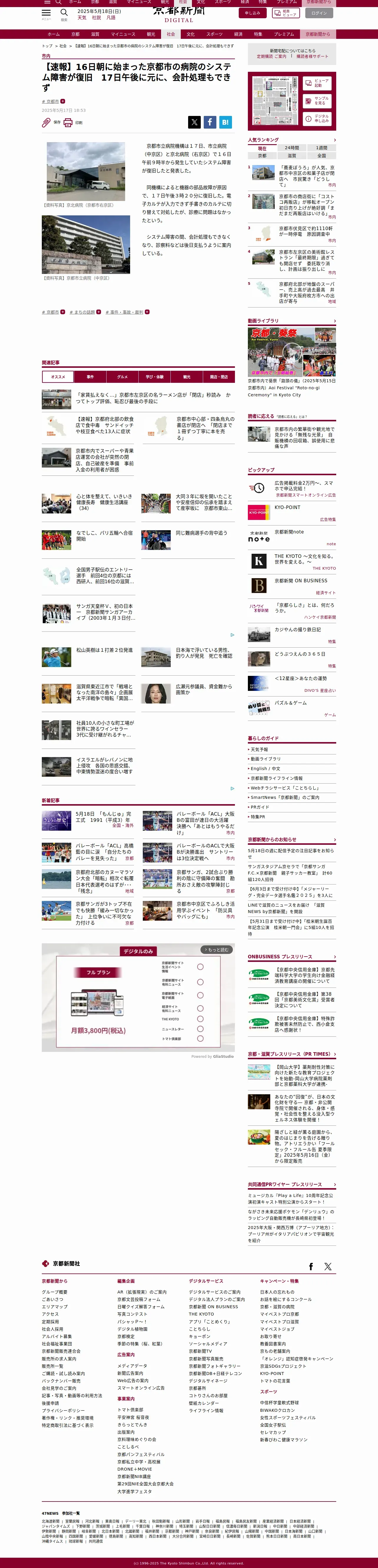Image resolution: width=378 pixels, height=1568 pixels.
Task: Select トマト倶楽部 circle in plan ad
Action: 200,1038
